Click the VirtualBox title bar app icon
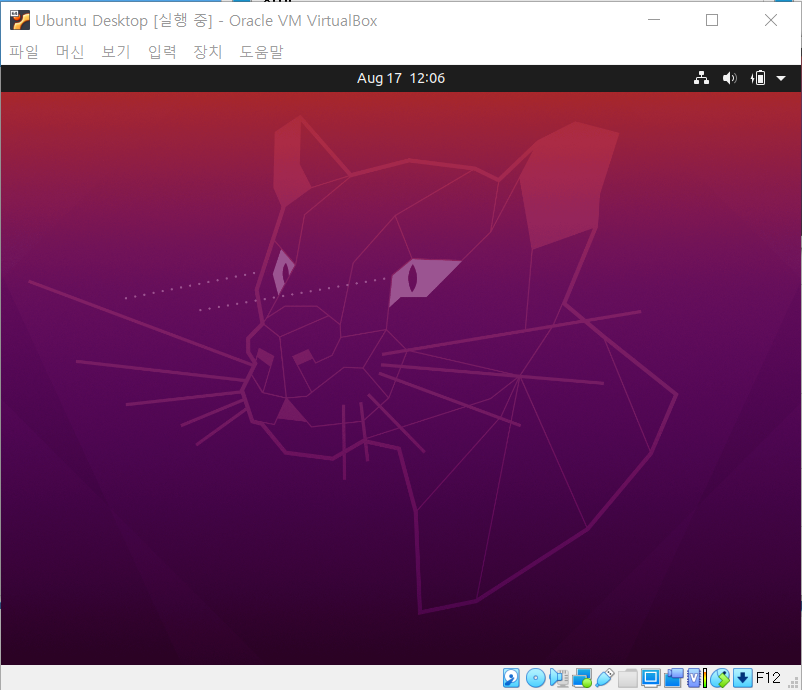This screenshot has height=690, width=802. point(19,20)
